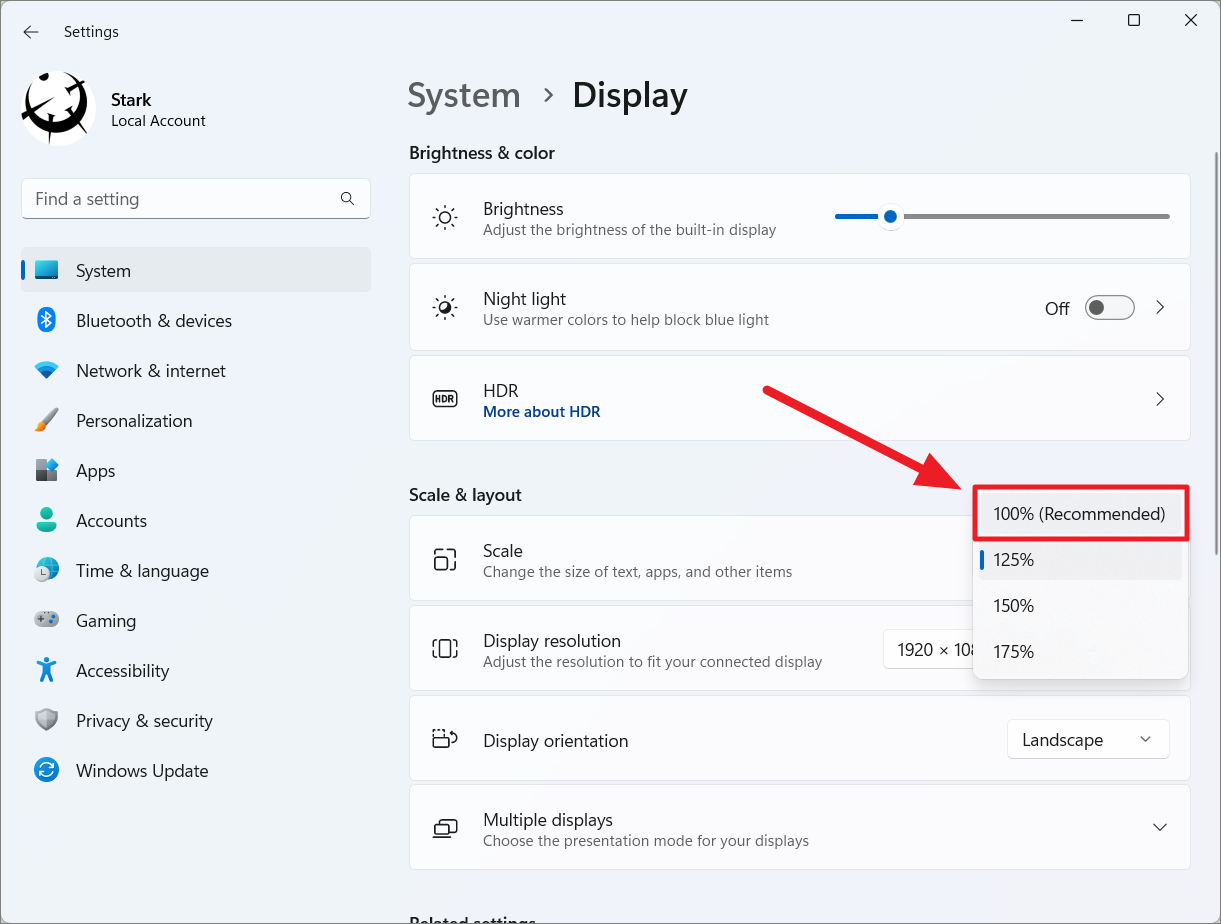Select 150% from the scale dropdown
The width and height of the screenshot is (1221, 924).
pos(1013,605)
